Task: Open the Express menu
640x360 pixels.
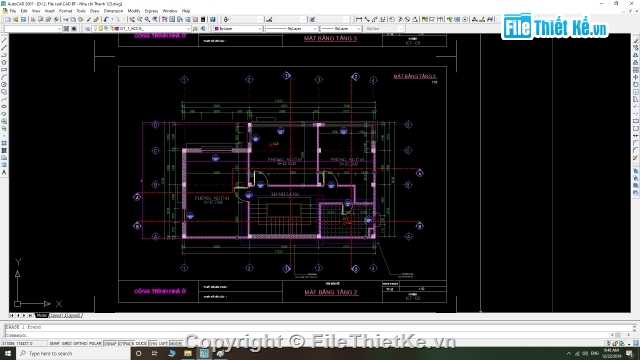Action: point(151,11)
